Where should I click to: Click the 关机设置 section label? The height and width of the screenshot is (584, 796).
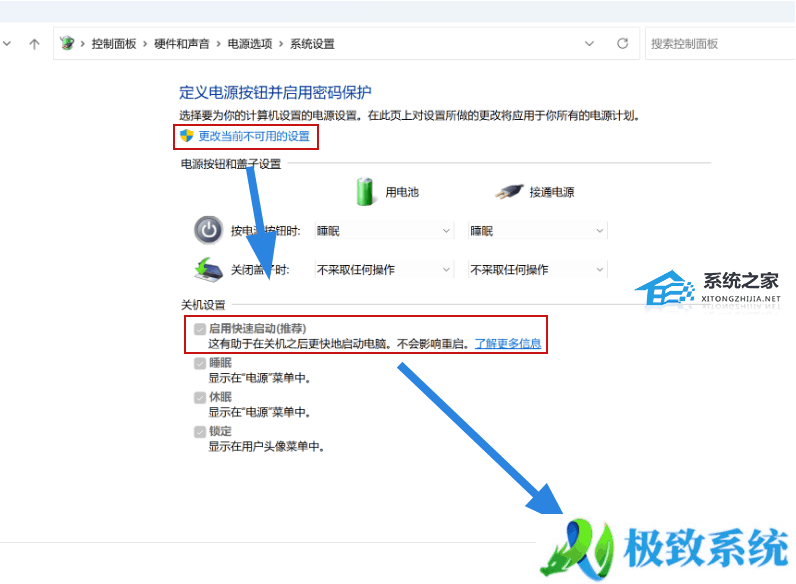203,305
